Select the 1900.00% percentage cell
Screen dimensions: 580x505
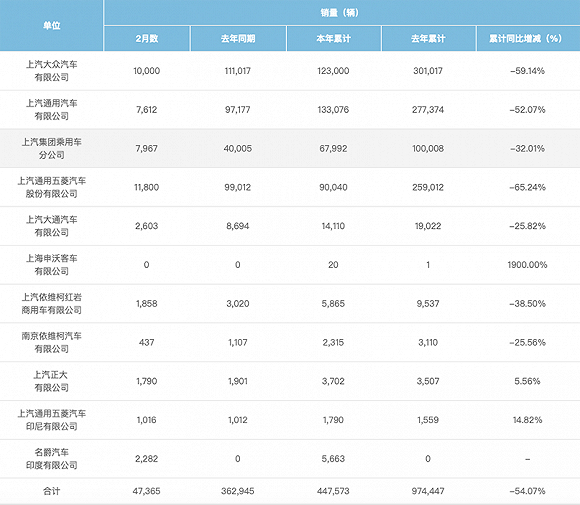(x=527, y=265)
